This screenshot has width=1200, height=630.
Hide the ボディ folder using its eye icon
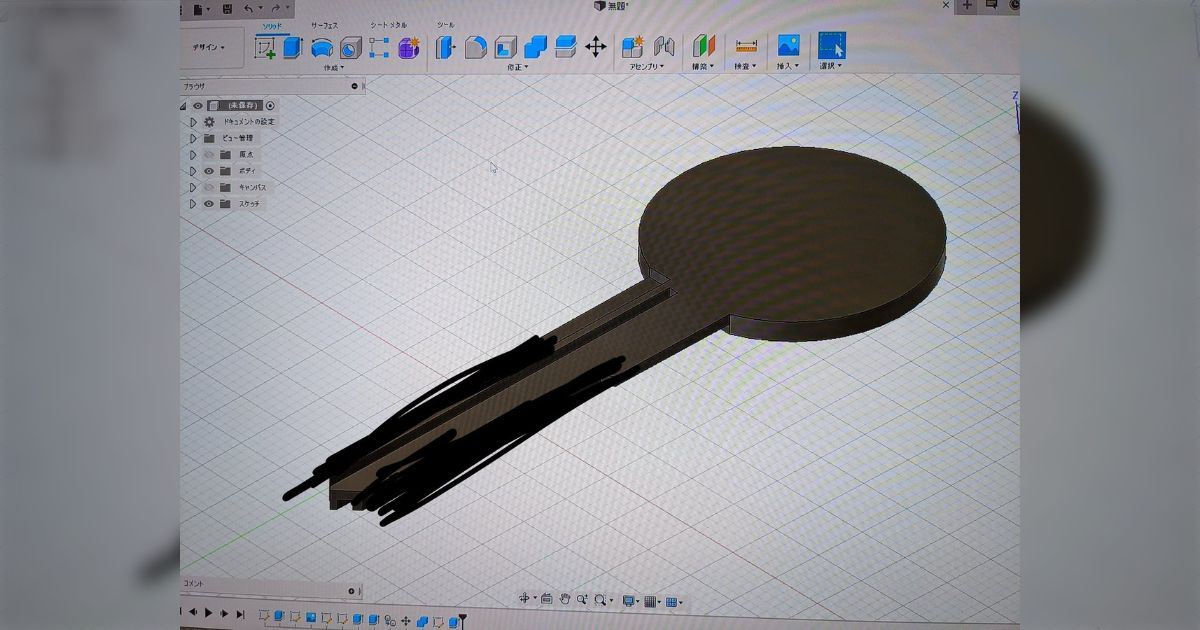click(x=209, y=171)
